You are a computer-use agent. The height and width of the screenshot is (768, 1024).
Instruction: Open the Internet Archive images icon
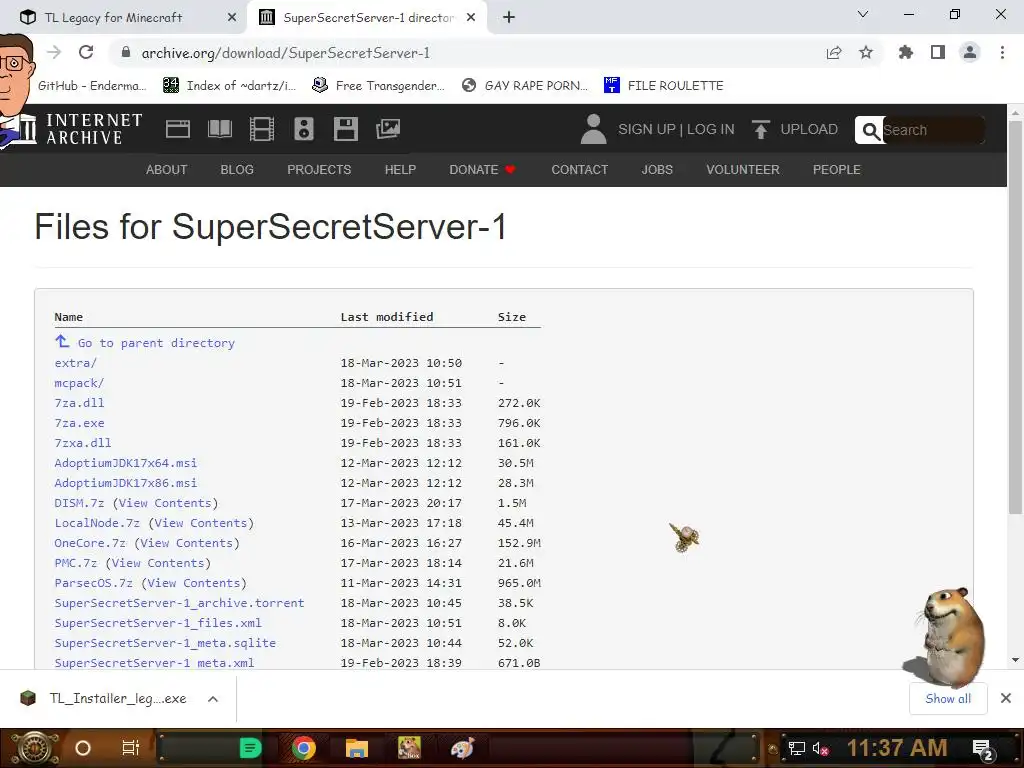388,129
